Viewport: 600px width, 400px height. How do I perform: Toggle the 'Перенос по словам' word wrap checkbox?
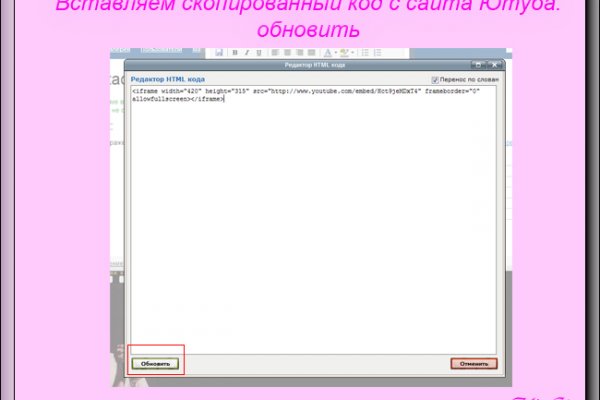click(x=435, y=79)
